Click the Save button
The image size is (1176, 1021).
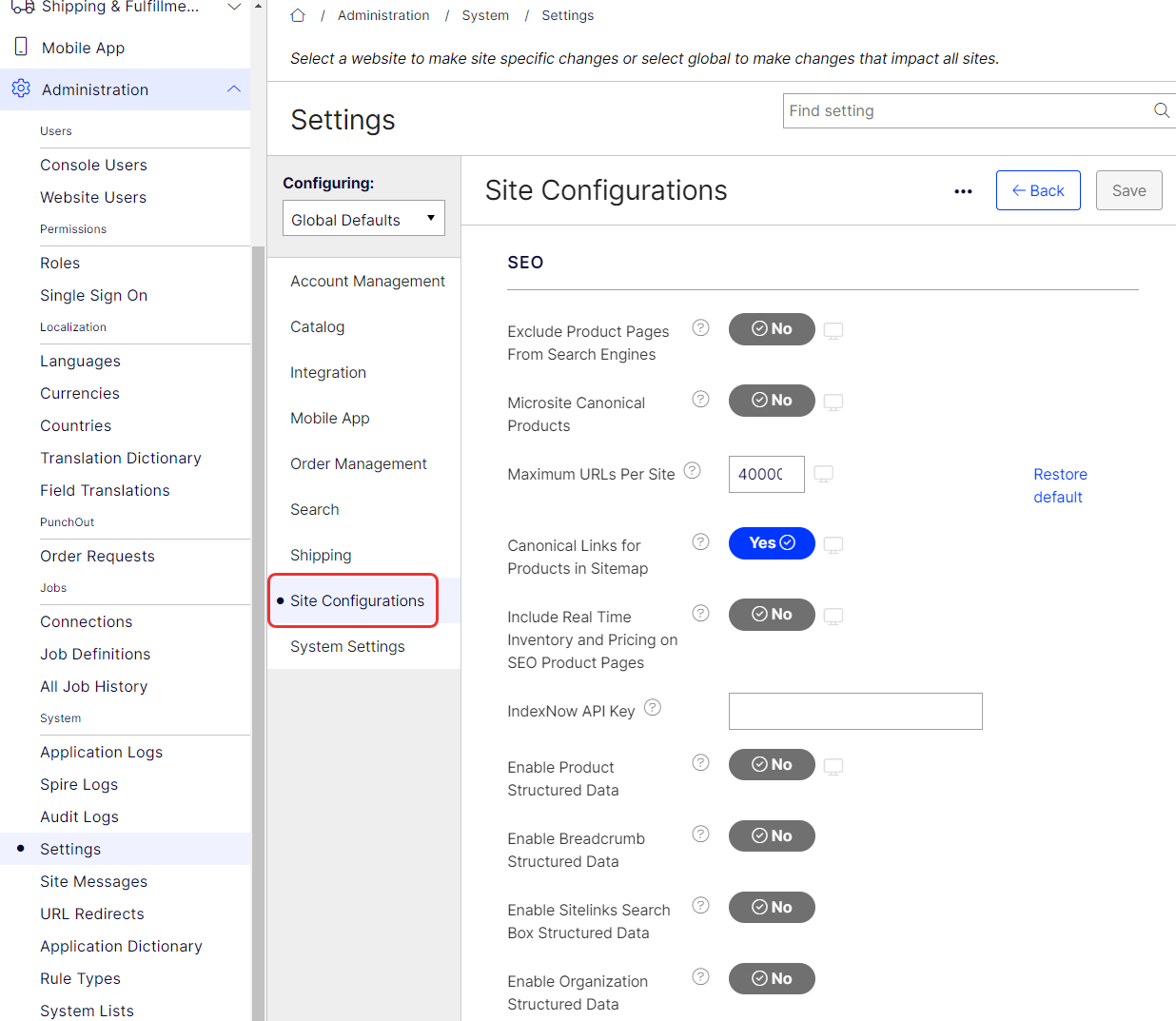click(x=1129, y=190)
